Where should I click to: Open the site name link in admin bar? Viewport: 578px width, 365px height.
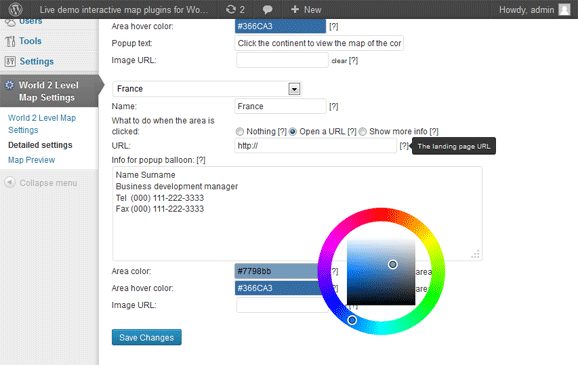point(123,10)
